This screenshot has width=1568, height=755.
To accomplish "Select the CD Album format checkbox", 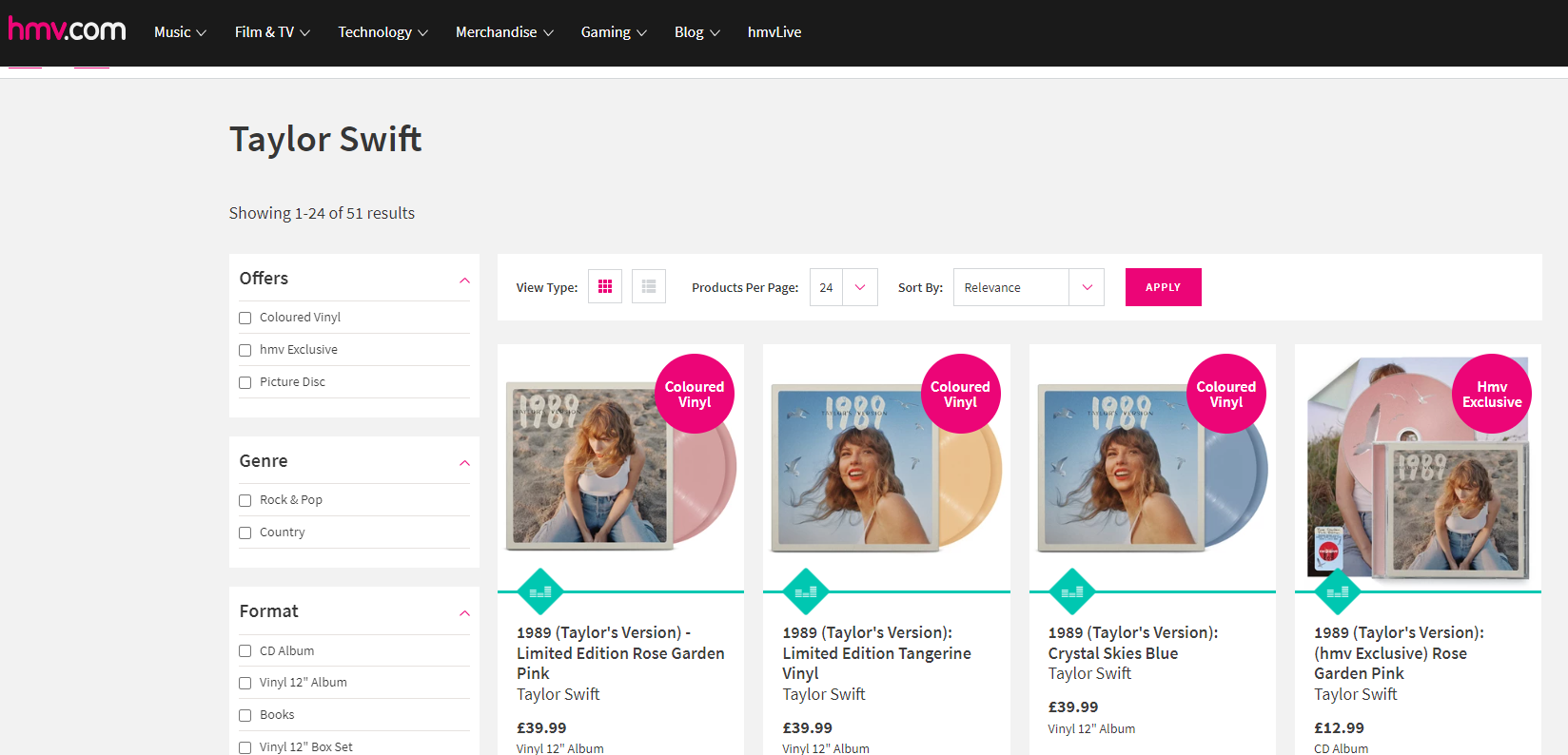I will pos(245,651).
